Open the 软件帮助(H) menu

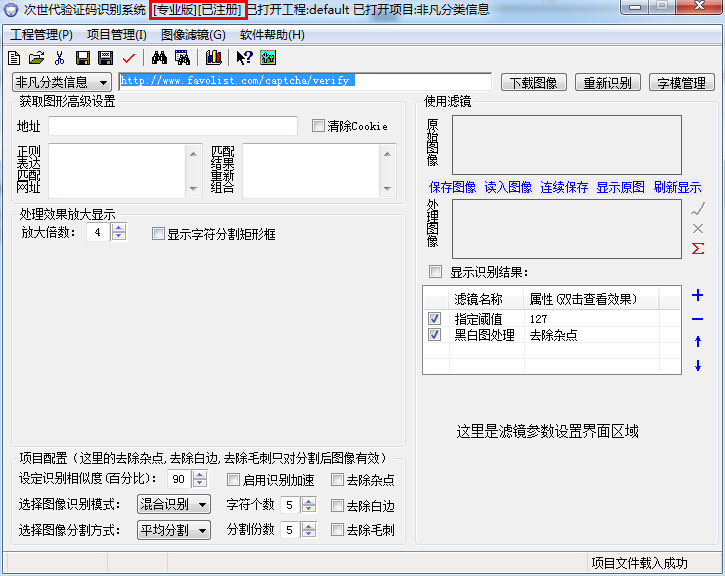click(x=272, y=35)
